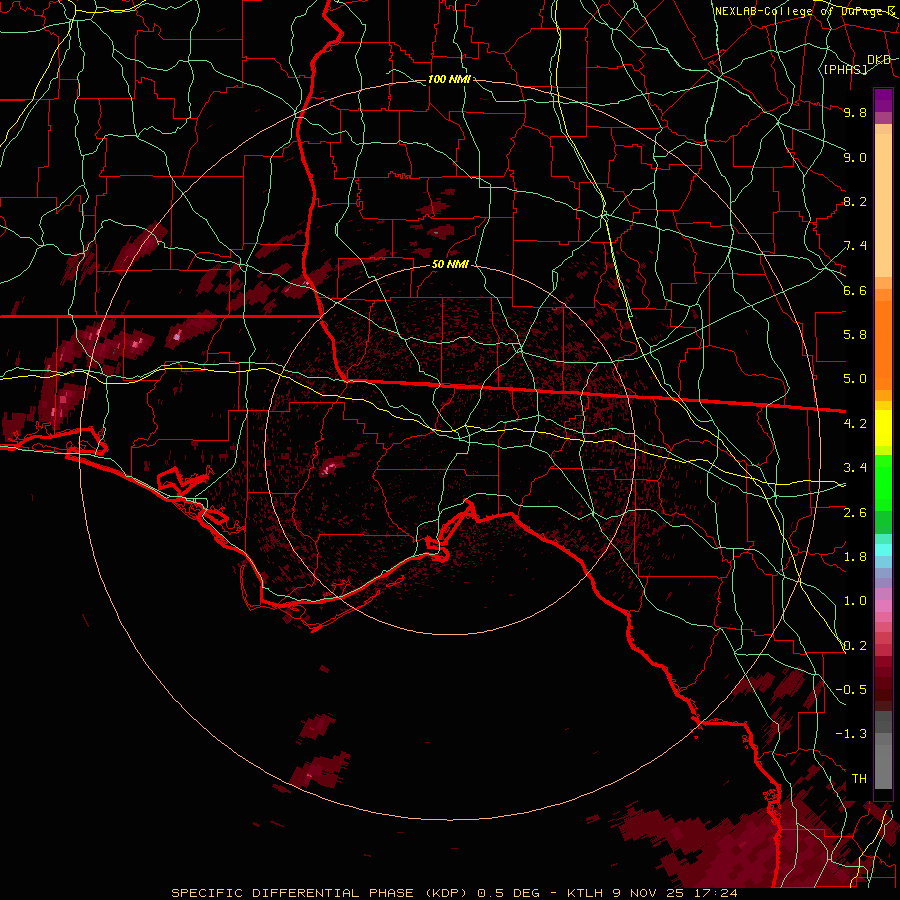Pick the bright green swatch on the color bar

click(883, 482)
